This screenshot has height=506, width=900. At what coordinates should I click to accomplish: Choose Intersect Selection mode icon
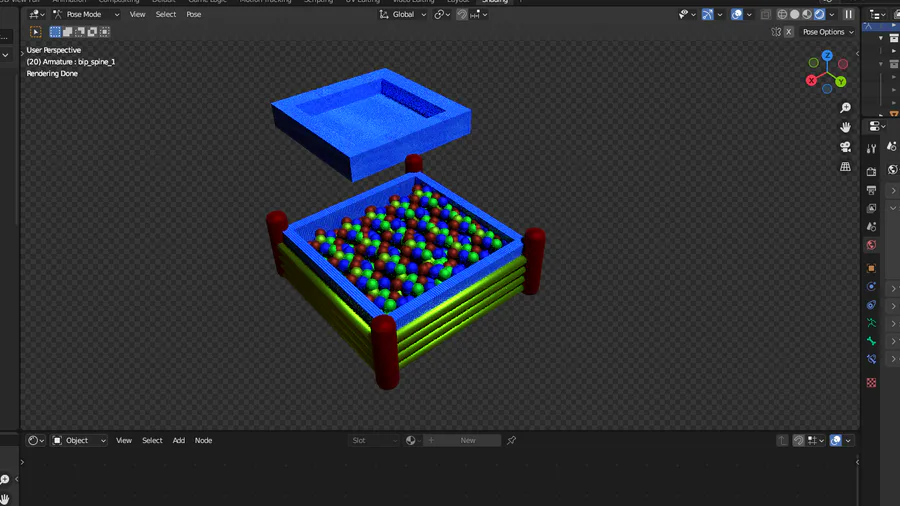click(104, 32)
